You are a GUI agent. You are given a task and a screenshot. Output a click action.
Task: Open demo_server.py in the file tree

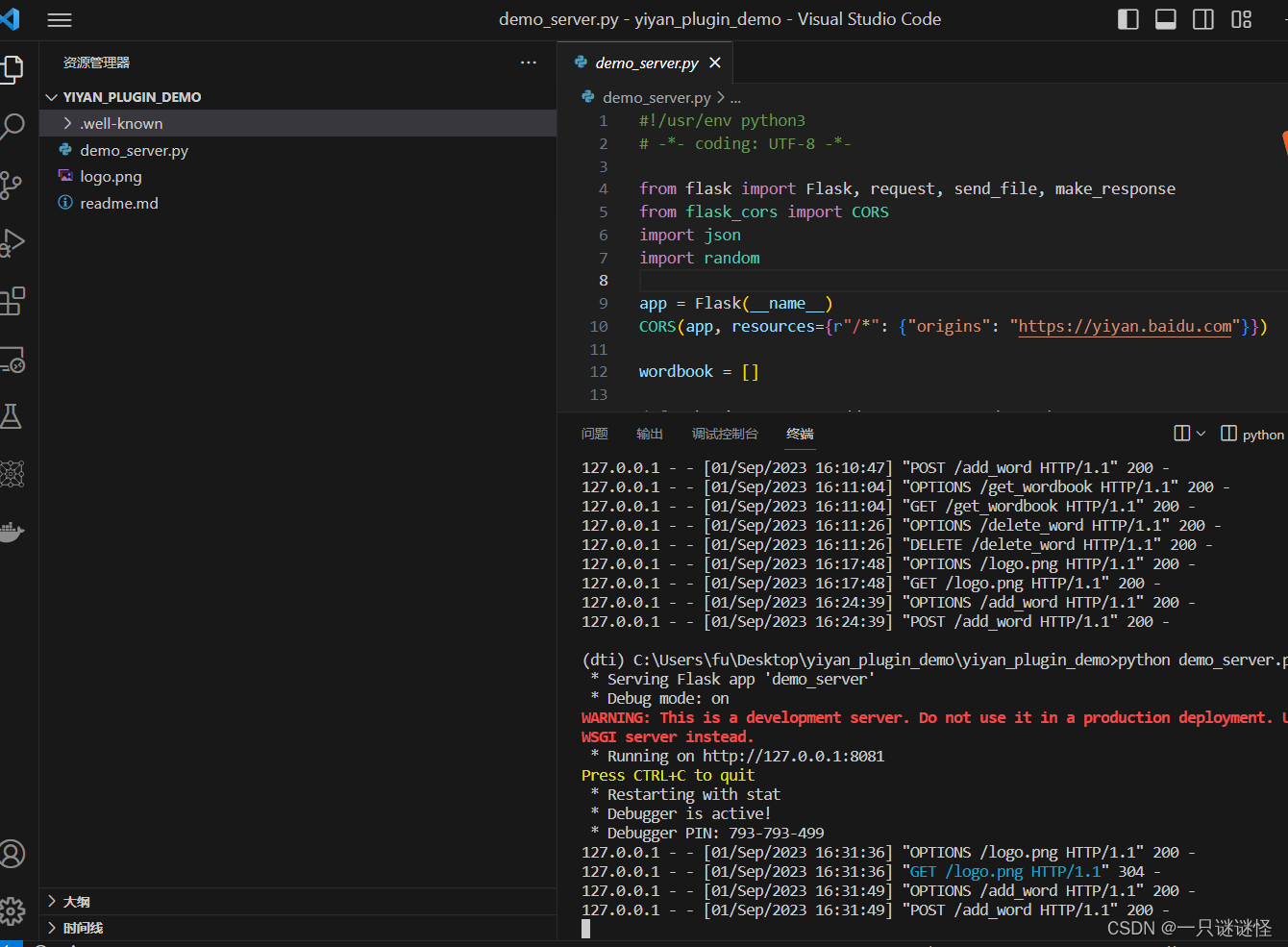(134, 150)
